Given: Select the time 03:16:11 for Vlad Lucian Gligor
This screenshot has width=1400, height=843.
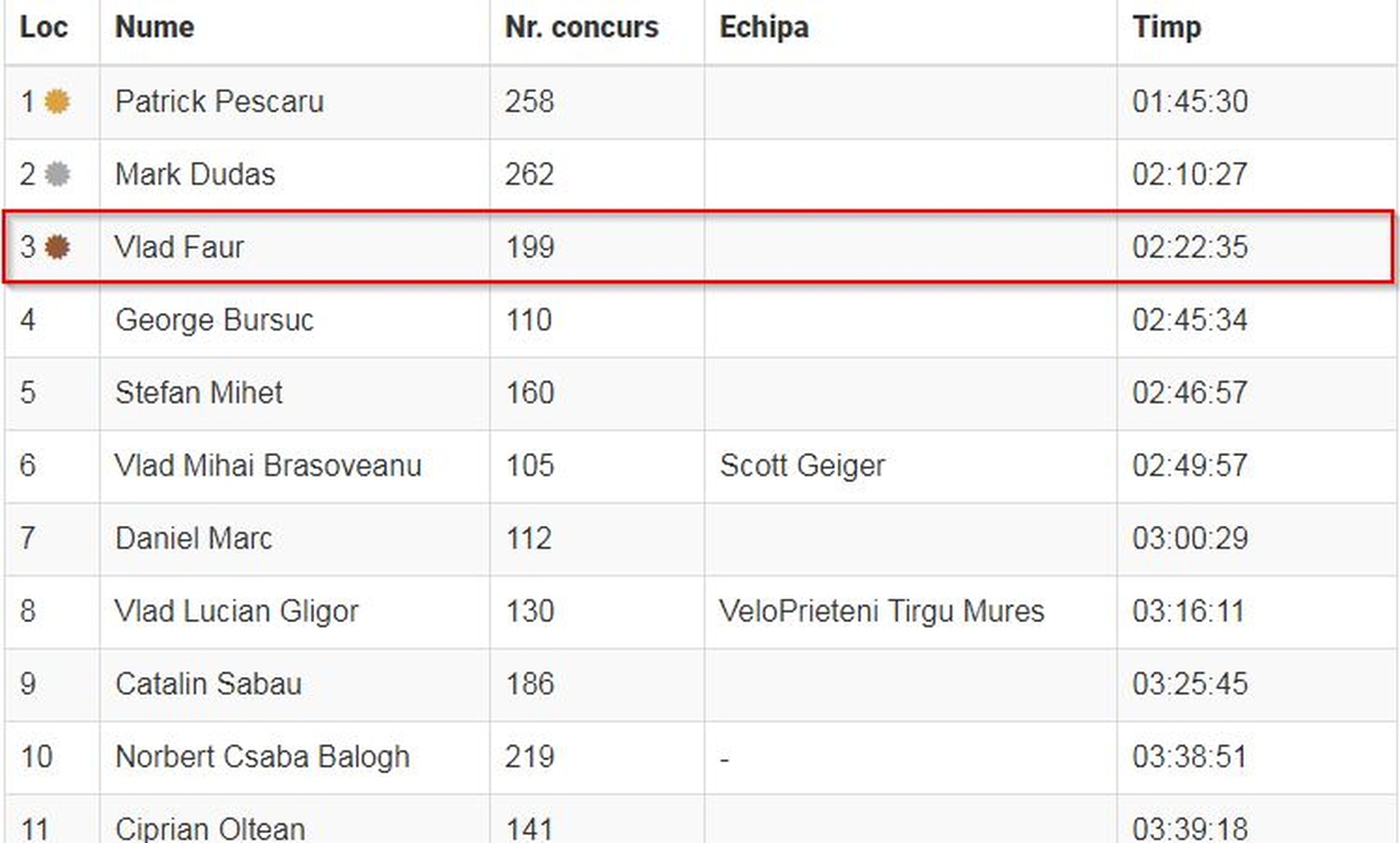Looking at the screenshot, I should click(x=1189, y=610).
